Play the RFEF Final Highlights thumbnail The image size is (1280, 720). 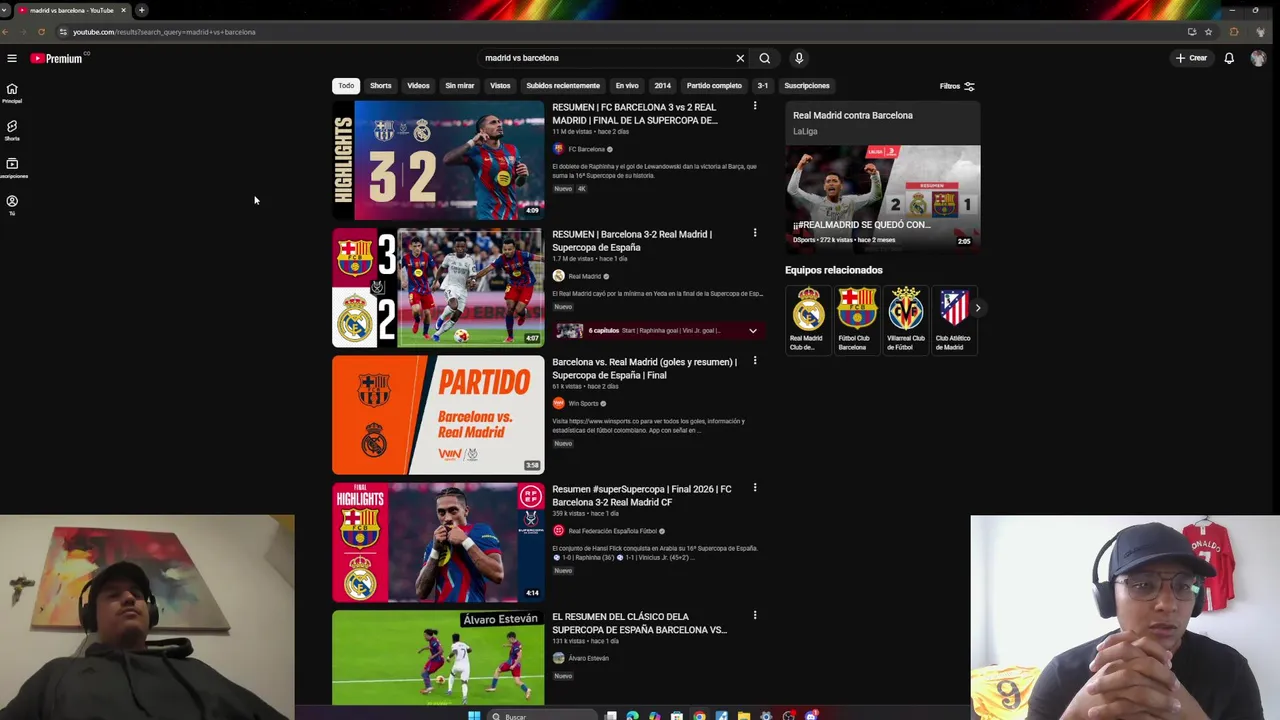[438, 543]
